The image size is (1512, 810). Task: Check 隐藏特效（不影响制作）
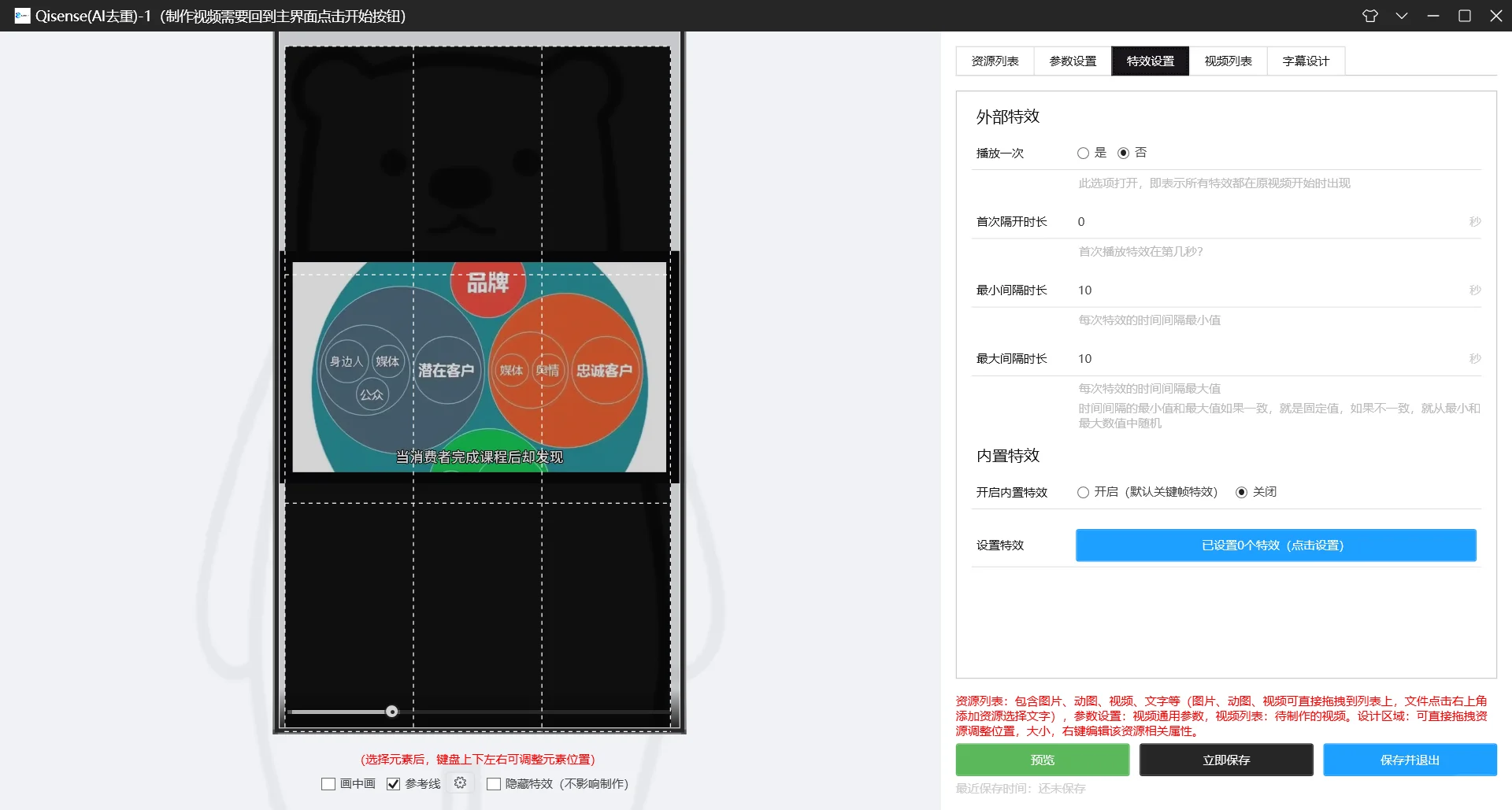pyautogui.click(x=494, y=783)
